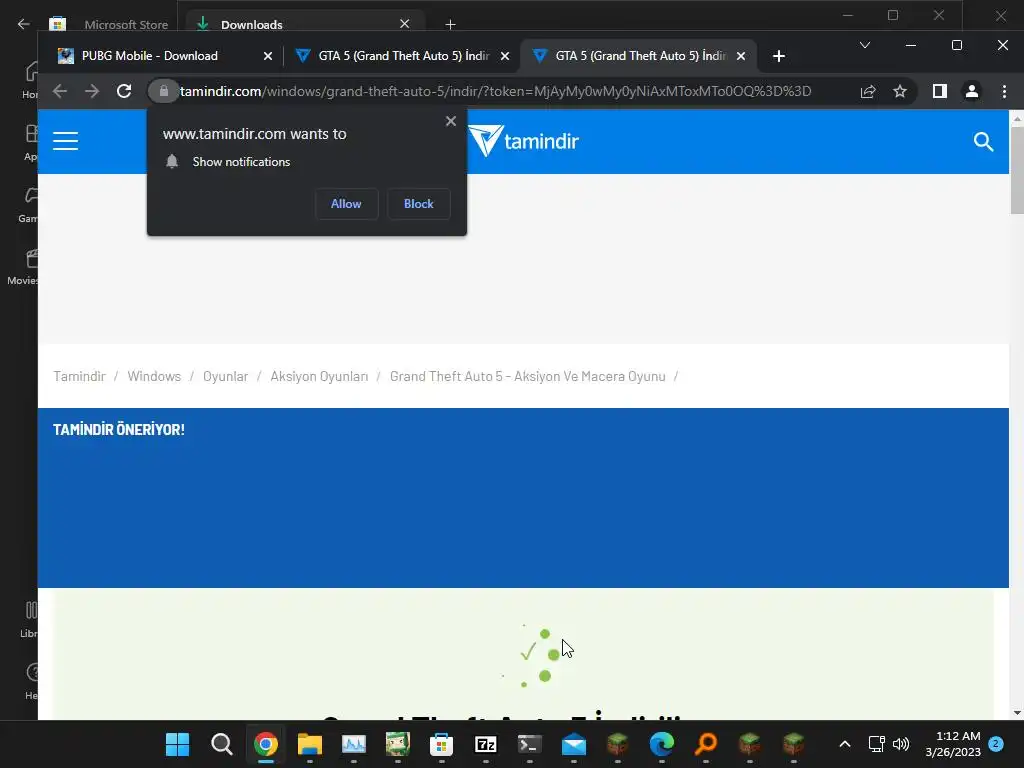Viewport: 1024px width, 768px height.
Task: Open Aksiyon Oyunları breadcrumb link
Action: coord(319,376)
